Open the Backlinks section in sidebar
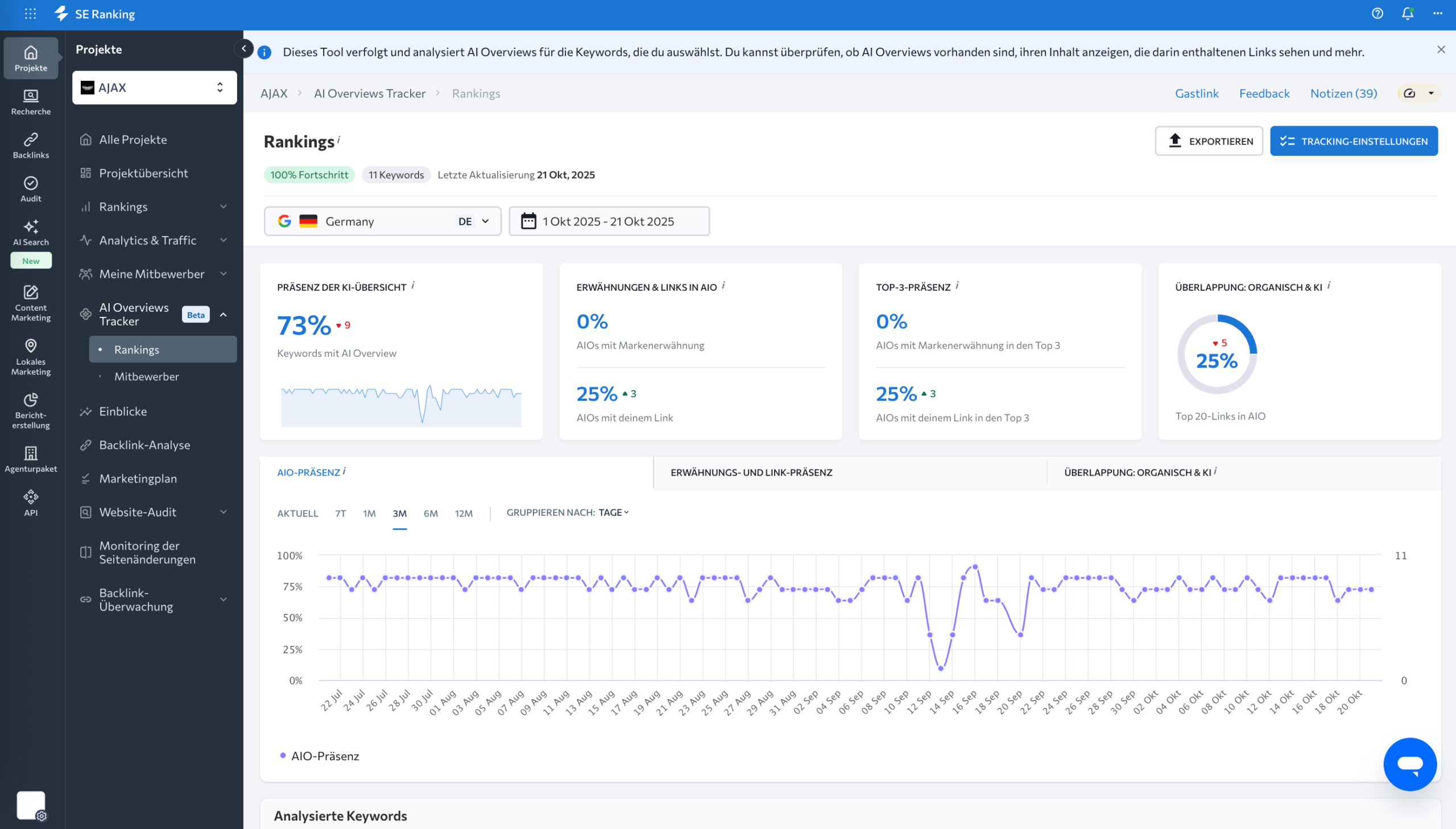 click(31, 145)
